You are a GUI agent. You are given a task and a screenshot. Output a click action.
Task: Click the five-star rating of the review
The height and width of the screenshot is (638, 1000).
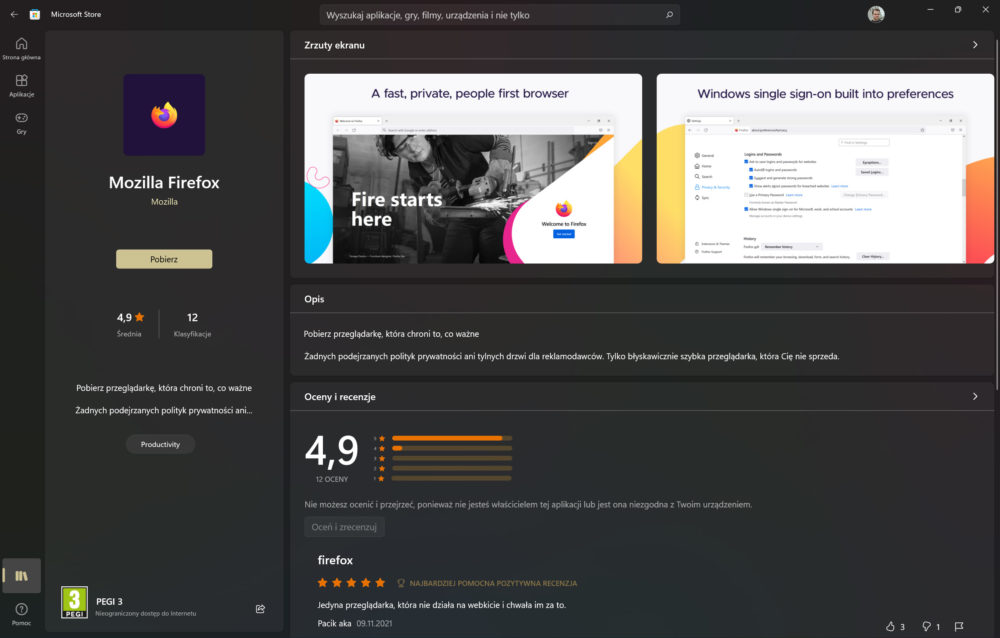351,582
